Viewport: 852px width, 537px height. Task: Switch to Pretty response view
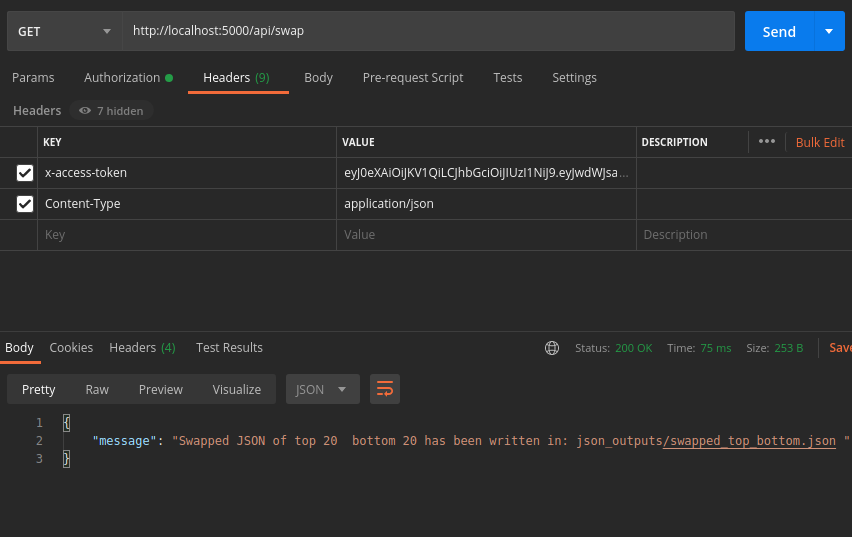[x=39, y=390]
